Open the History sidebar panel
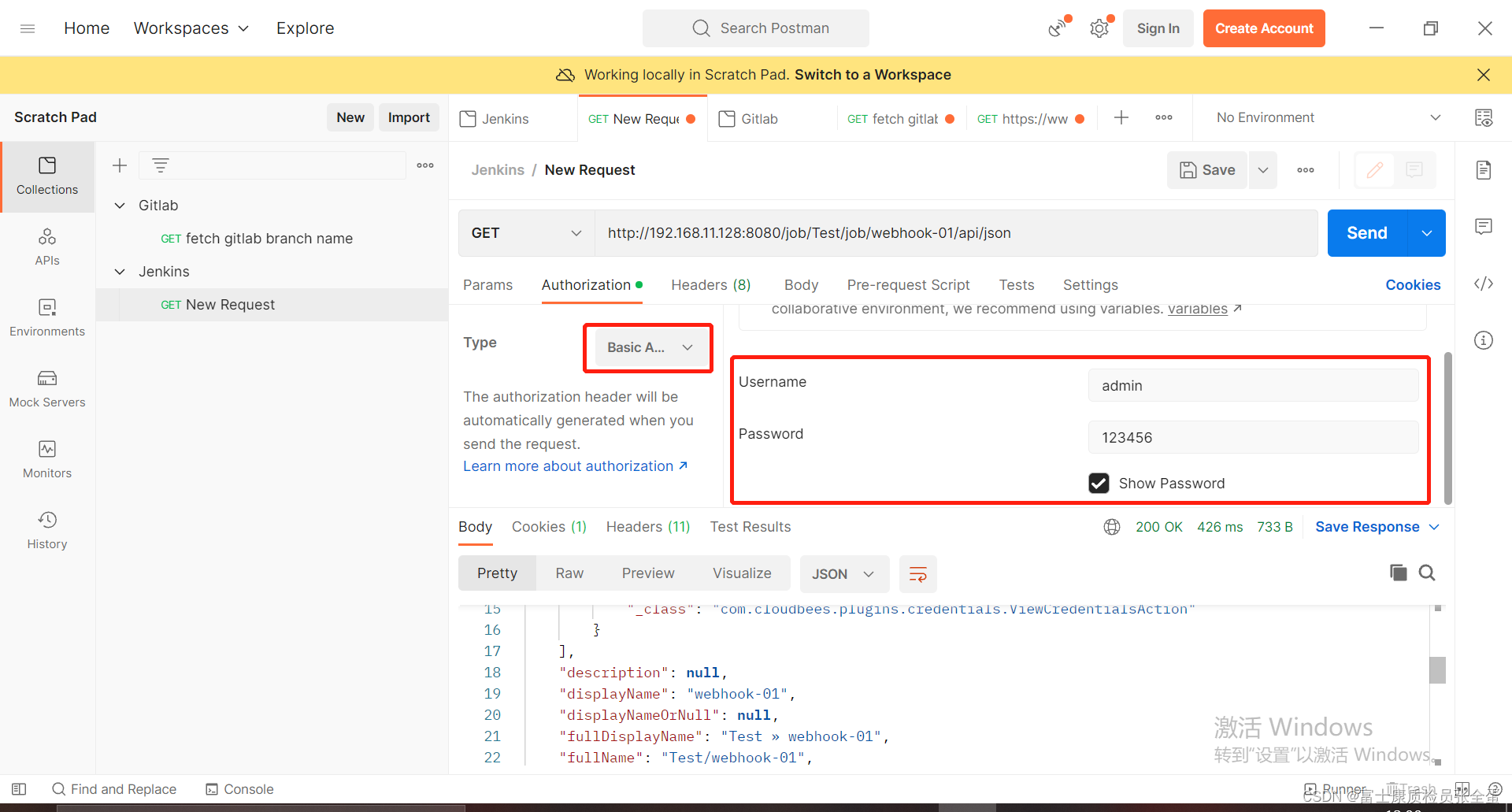Image resolution: width=1512 pixels, height=812 pixels. (47, 531)
